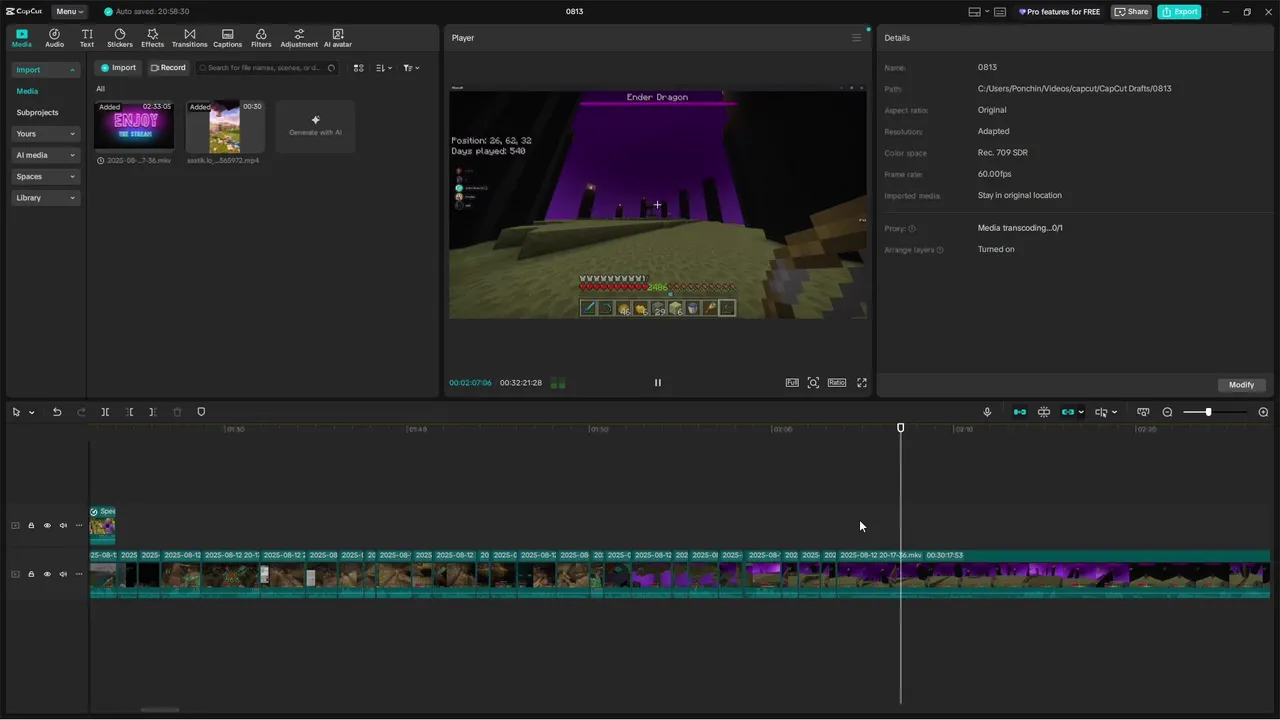
Task: Open the player Ratio selector
Action: pos(836,383)
